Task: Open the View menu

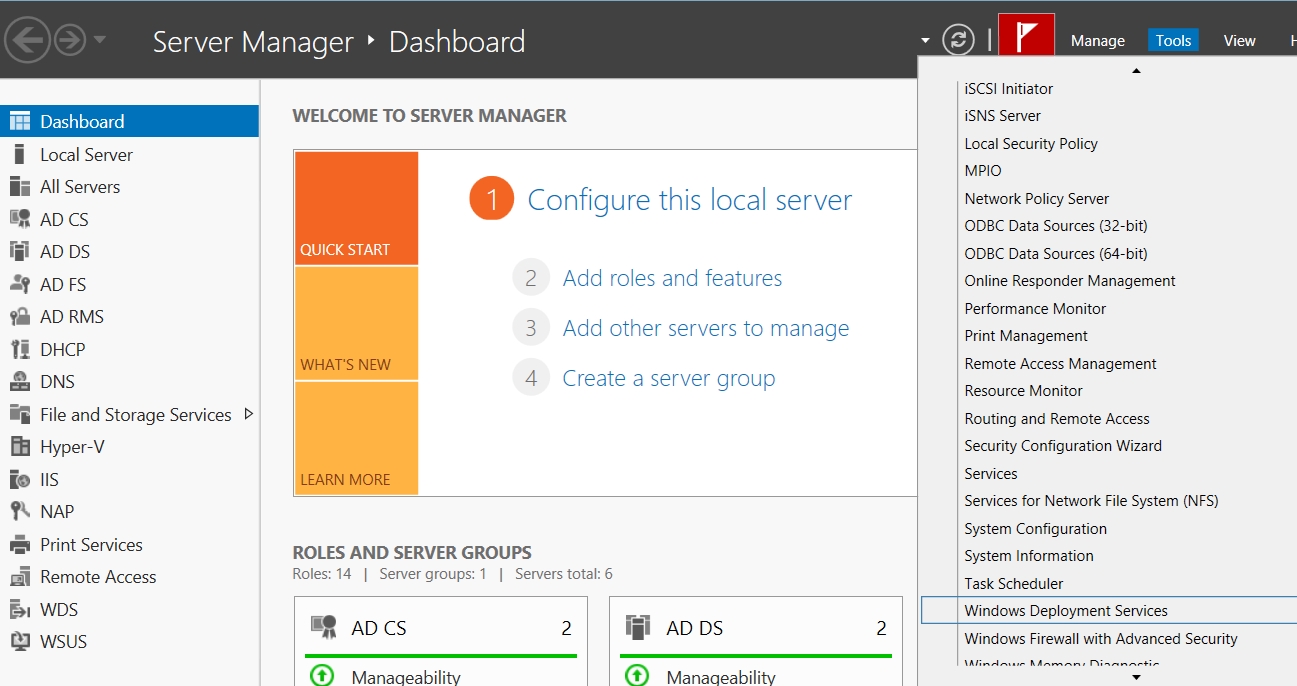Action: click(1239, 41)
